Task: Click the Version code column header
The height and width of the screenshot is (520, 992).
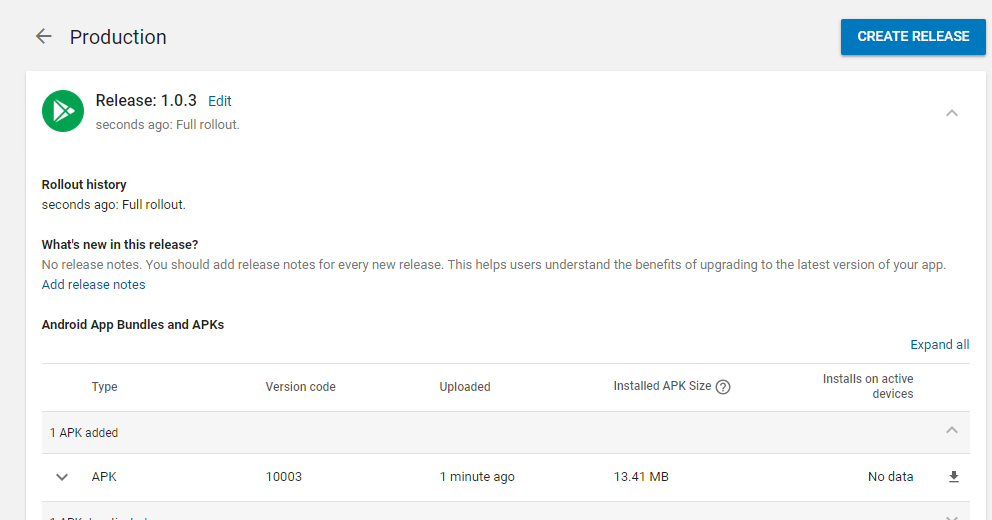Action: (300, 387)
